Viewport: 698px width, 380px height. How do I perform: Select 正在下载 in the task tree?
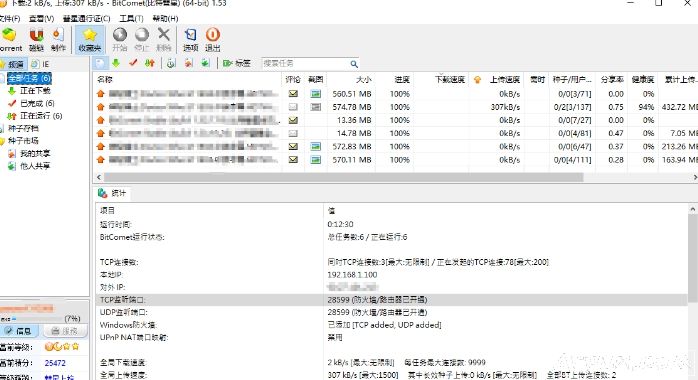[35, 91]
